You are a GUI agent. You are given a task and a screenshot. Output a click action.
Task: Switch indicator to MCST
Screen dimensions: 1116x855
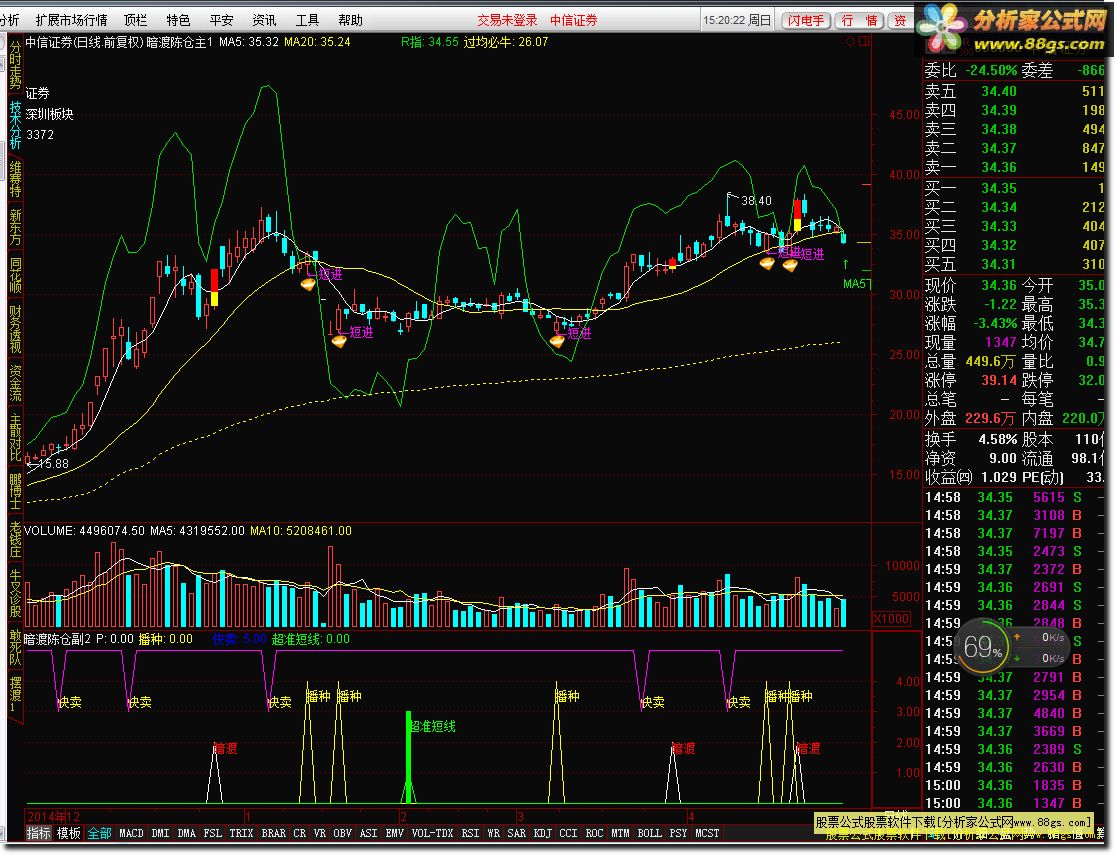coord(707,833)
